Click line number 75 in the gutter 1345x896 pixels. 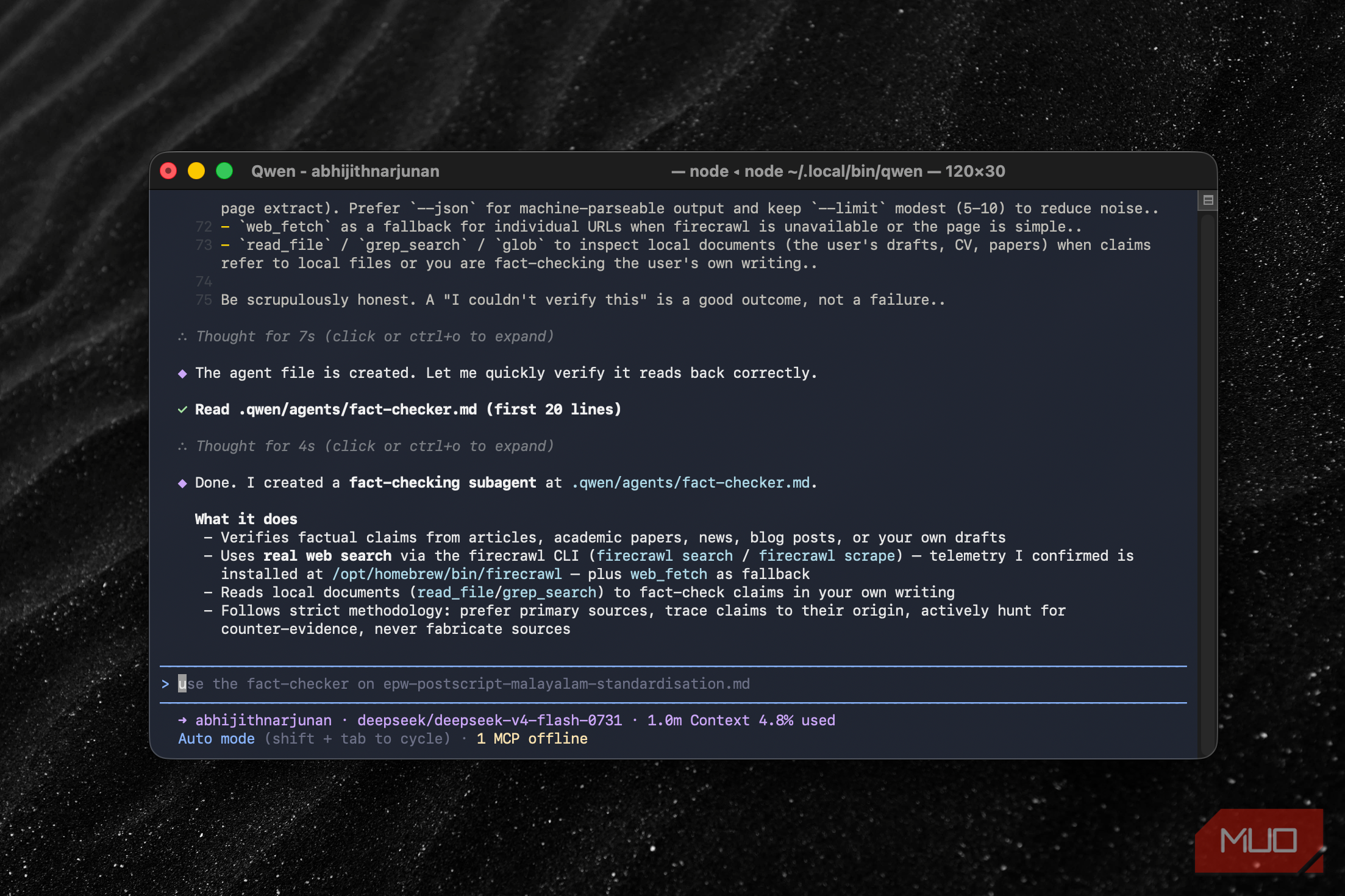pyautogui.click(x=204, y=300)
